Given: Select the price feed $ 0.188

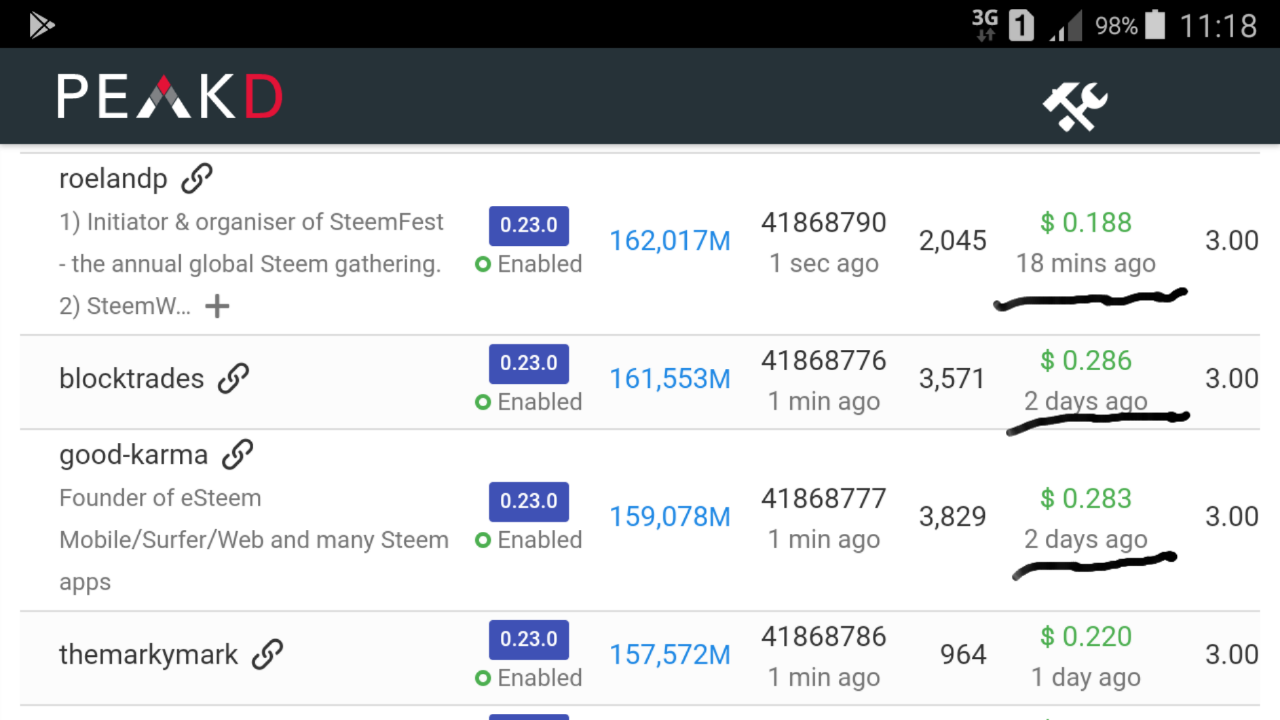Looking at the screenshot, I should [x=1086, y=222].
